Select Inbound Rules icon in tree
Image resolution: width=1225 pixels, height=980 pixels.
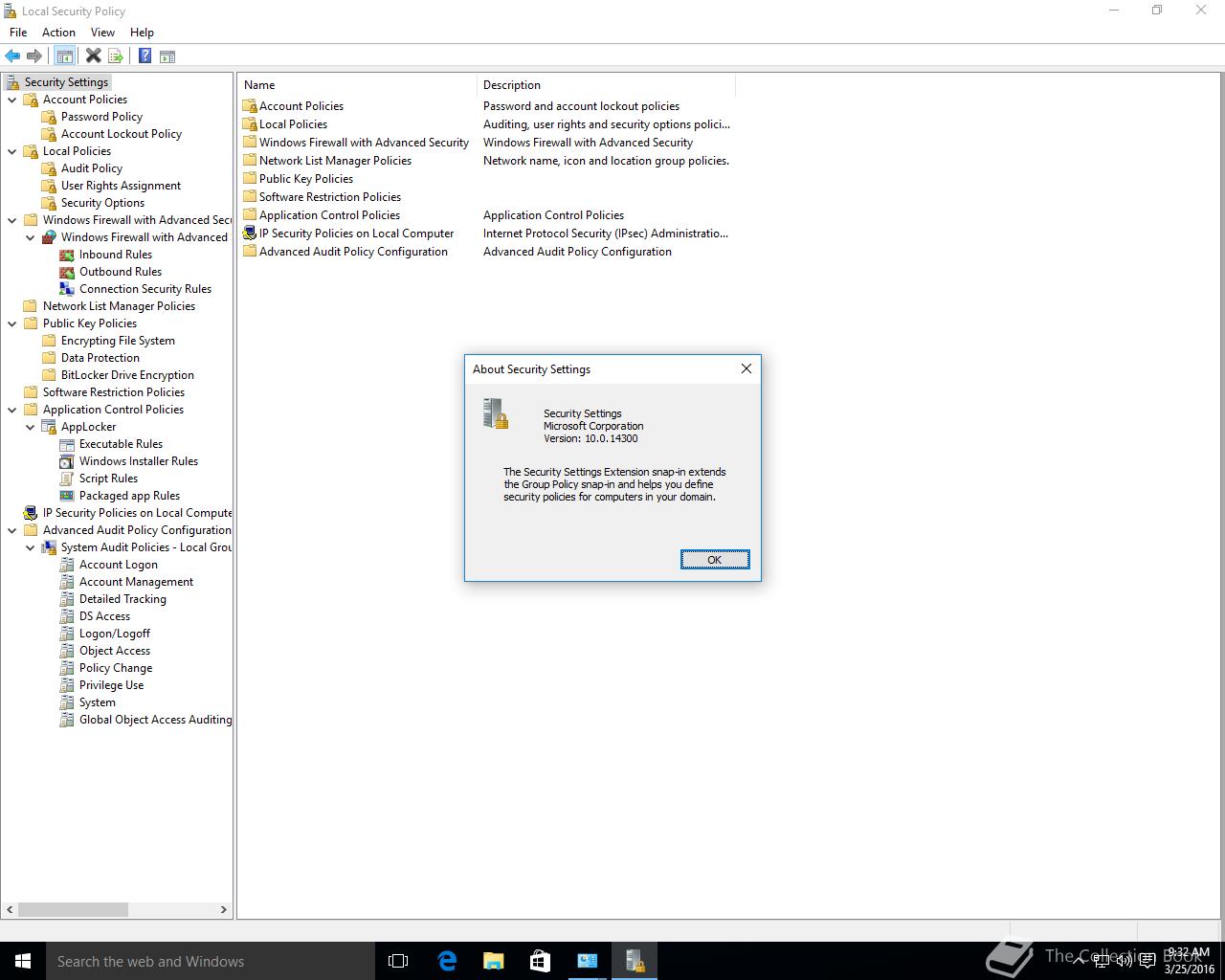[x=67, y=255]
